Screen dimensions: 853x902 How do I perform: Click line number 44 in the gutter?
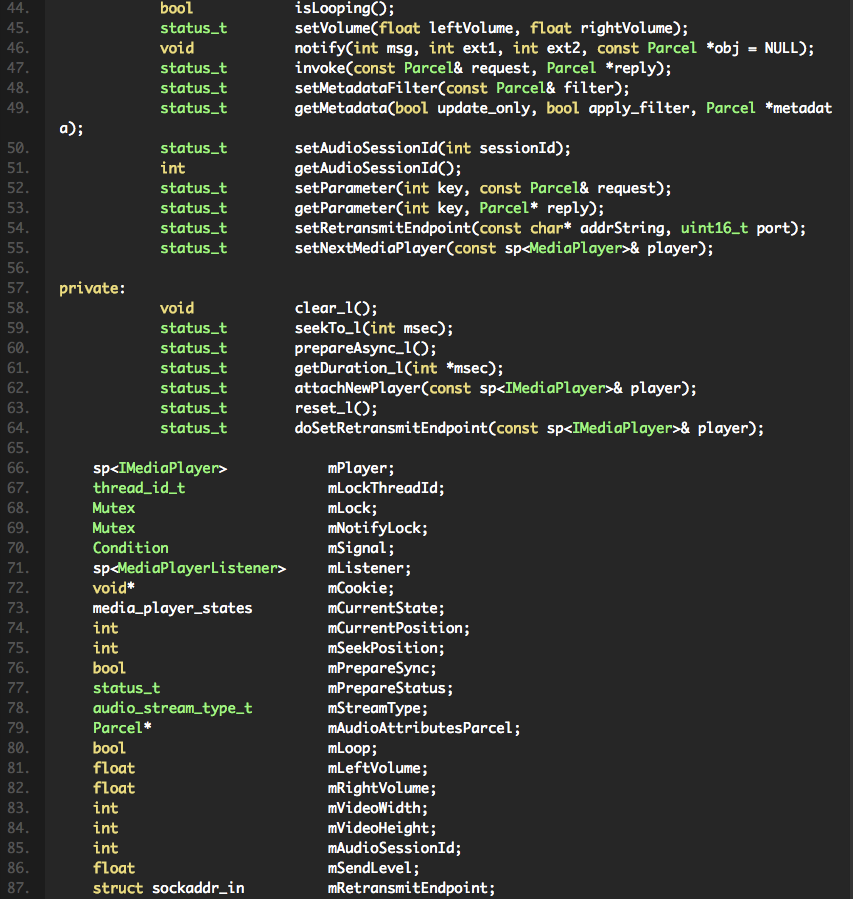pos(20,8)
